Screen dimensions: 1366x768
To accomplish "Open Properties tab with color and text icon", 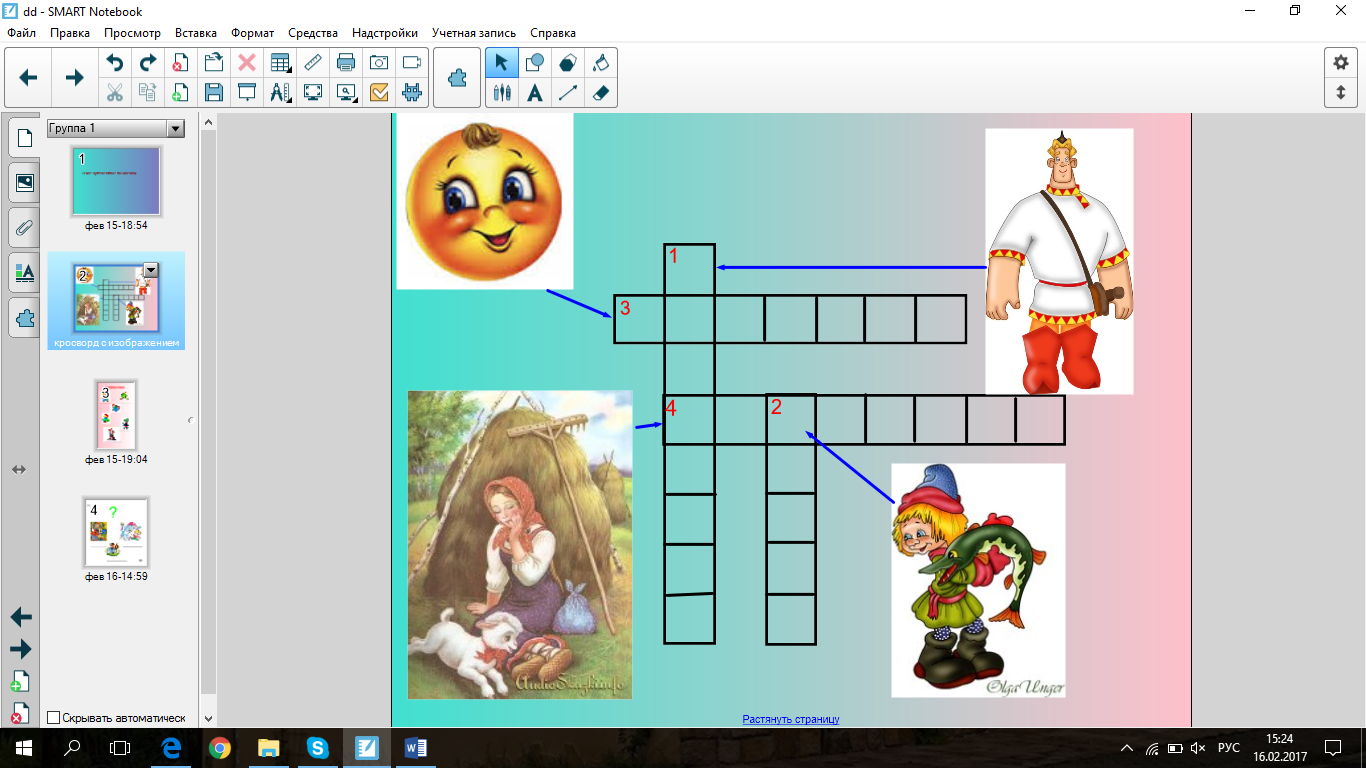I will pyautogui.click(x=25, y=272).
